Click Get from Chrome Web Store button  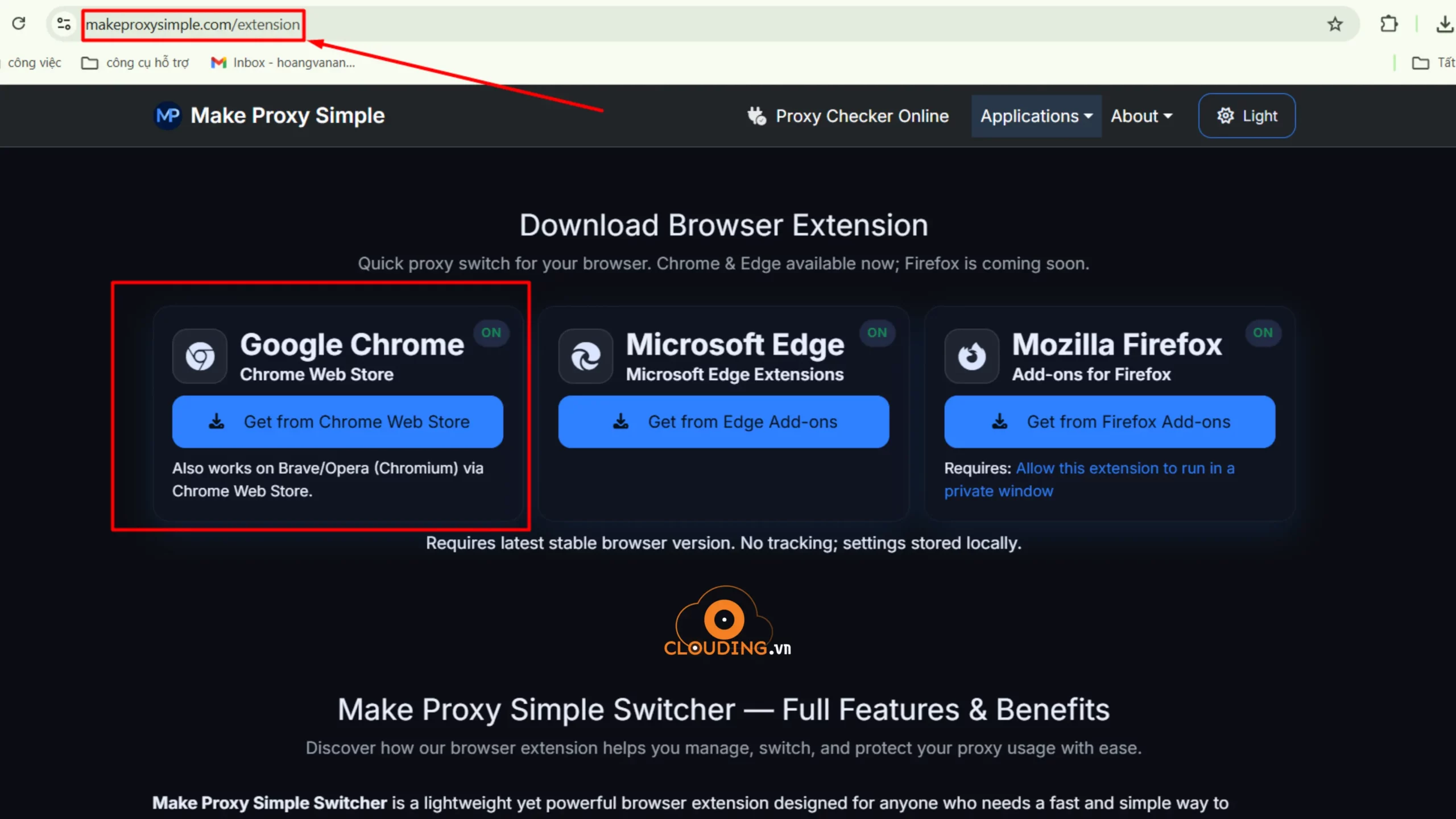pyautogui.click(x=337, y=422)
